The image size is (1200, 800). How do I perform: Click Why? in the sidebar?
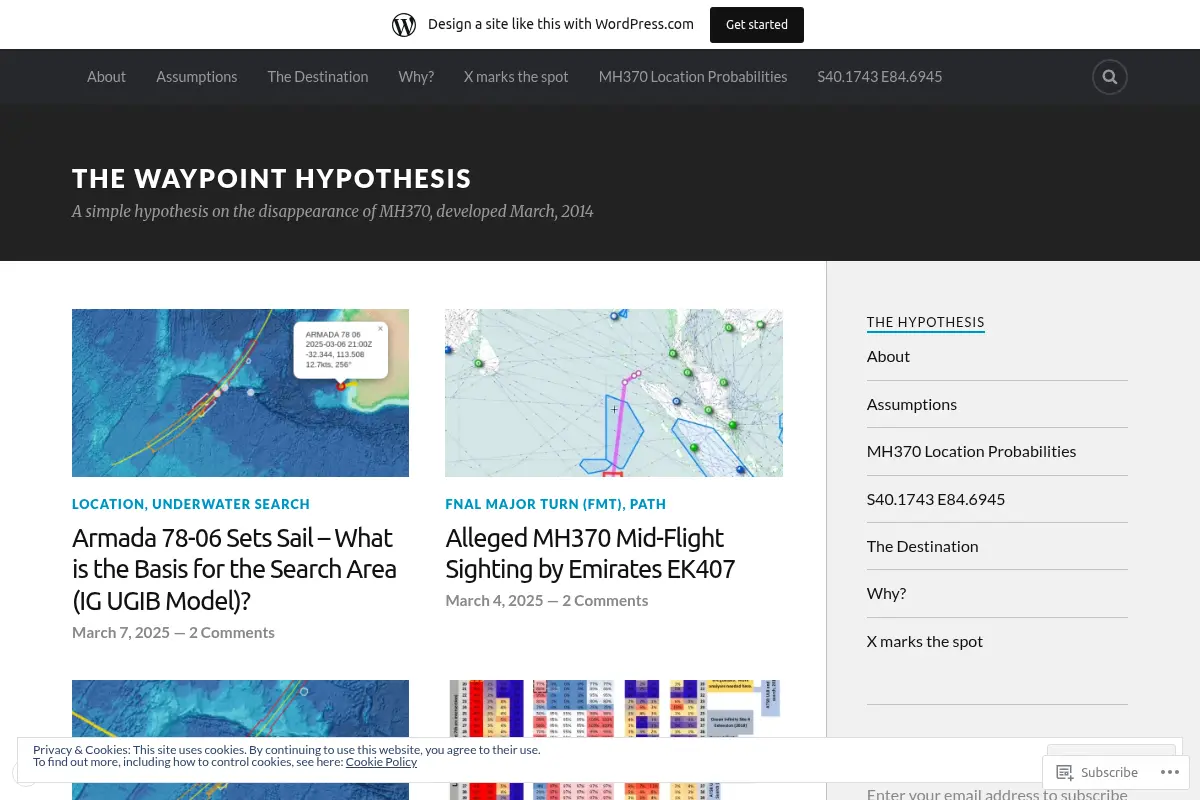click(x=886, y=593)
